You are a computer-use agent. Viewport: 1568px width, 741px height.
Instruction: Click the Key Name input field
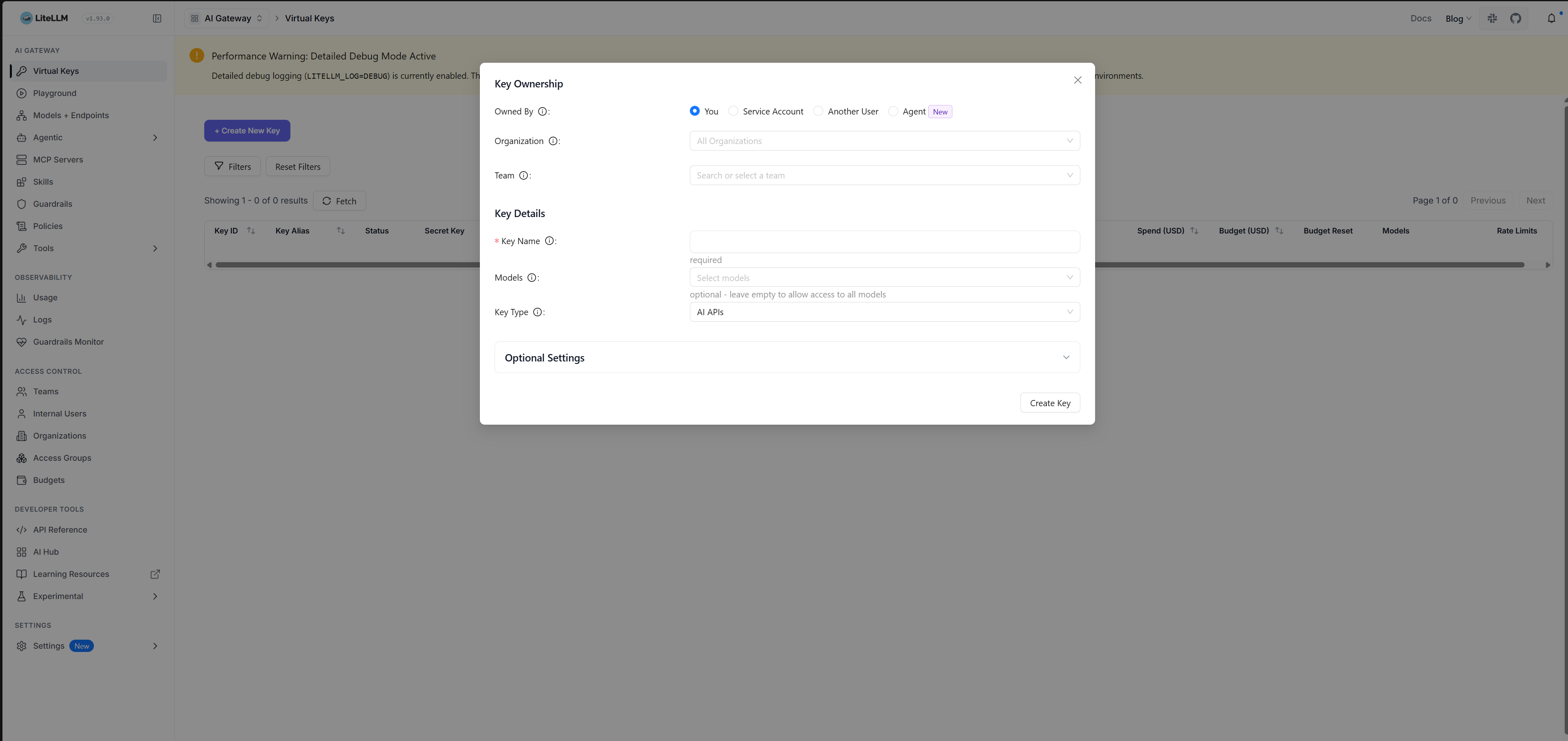pyautogui.click(x=884, y=241)
